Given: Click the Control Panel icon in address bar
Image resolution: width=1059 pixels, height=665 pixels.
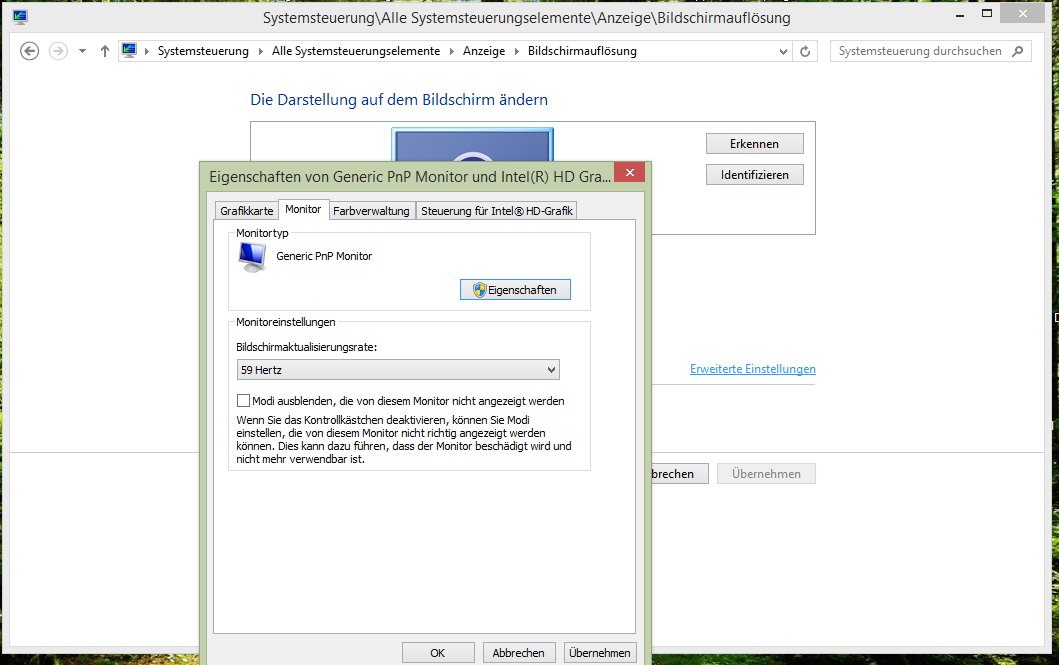Looking at the screenshot, I should 129,51.
